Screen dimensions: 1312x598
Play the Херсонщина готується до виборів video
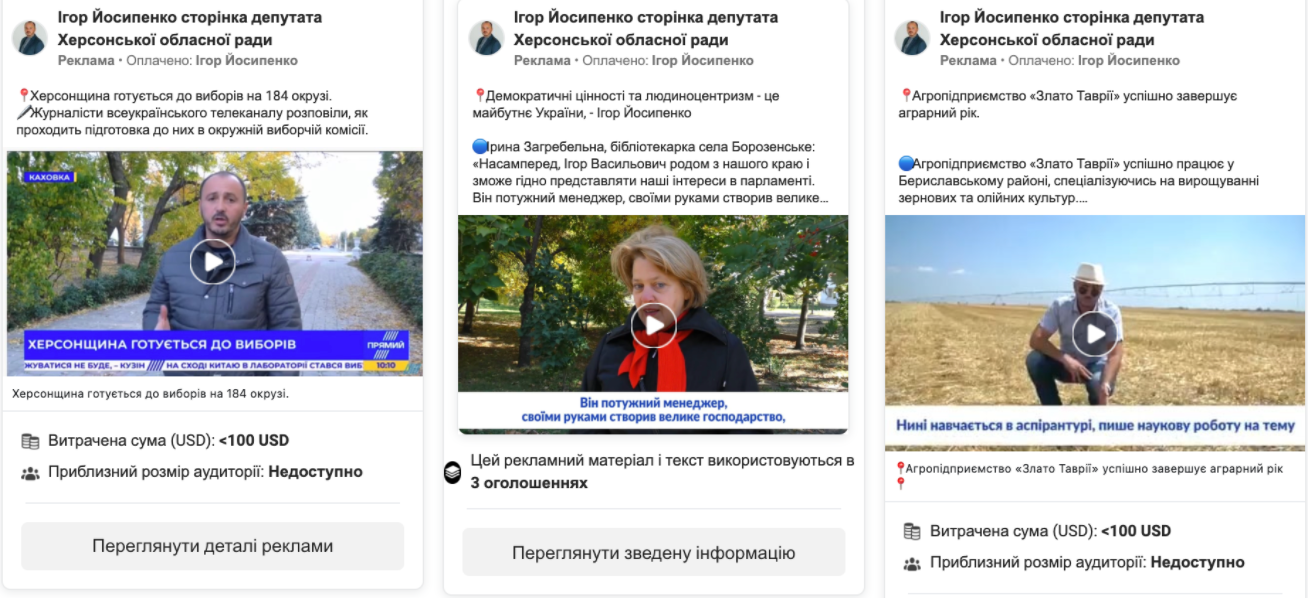[212, 262]
